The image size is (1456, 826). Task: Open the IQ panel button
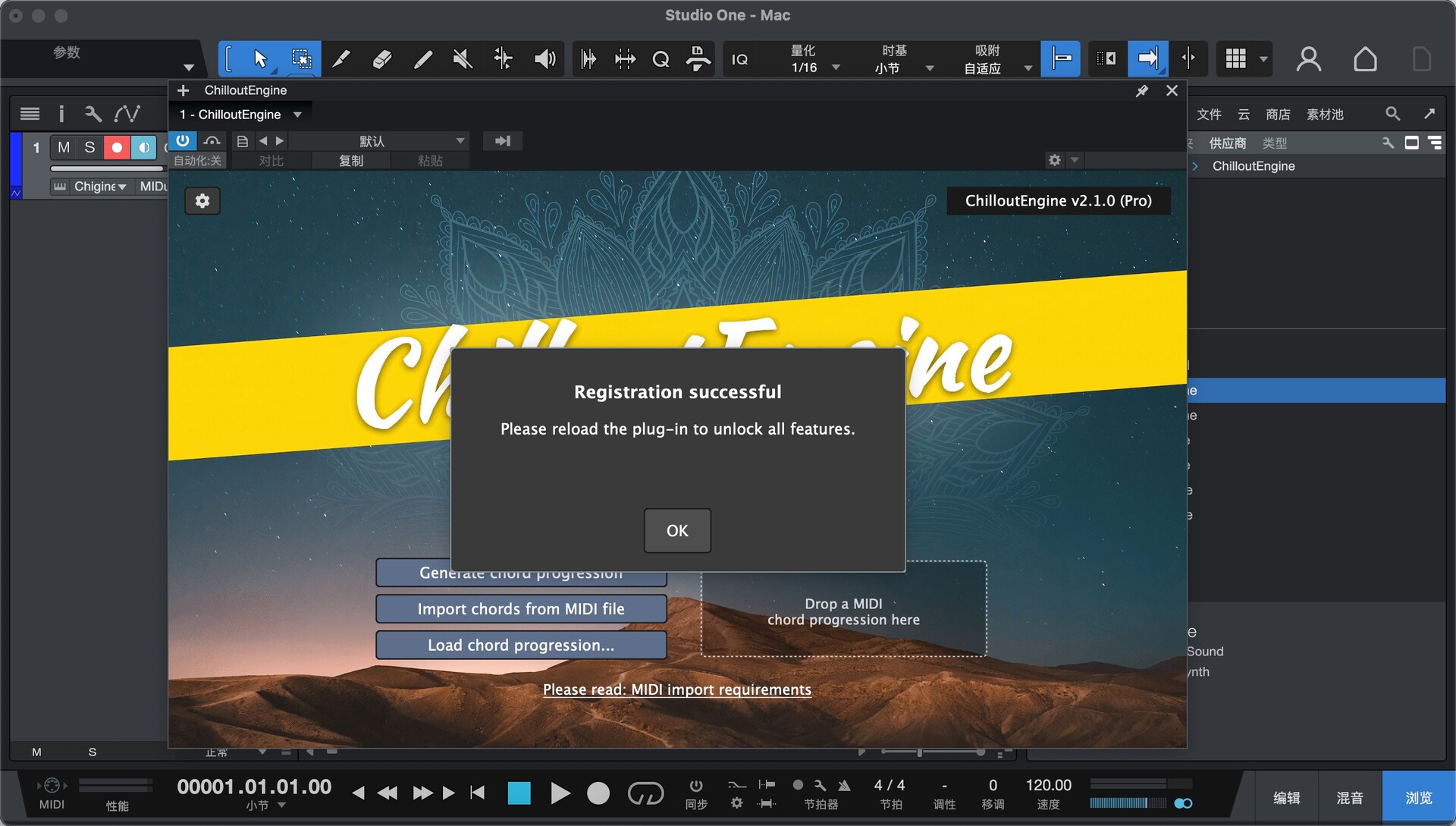739,59
